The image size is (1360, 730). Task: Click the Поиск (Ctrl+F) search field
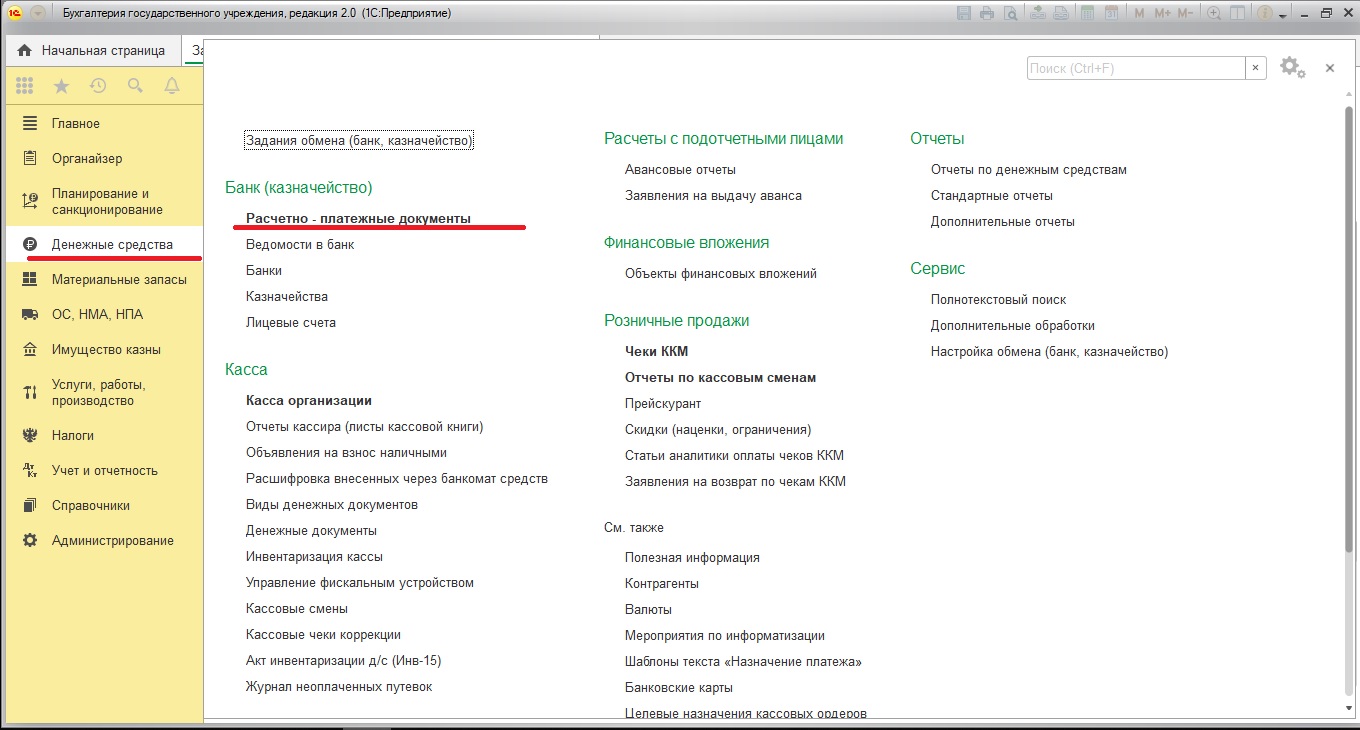point(1135,68)
